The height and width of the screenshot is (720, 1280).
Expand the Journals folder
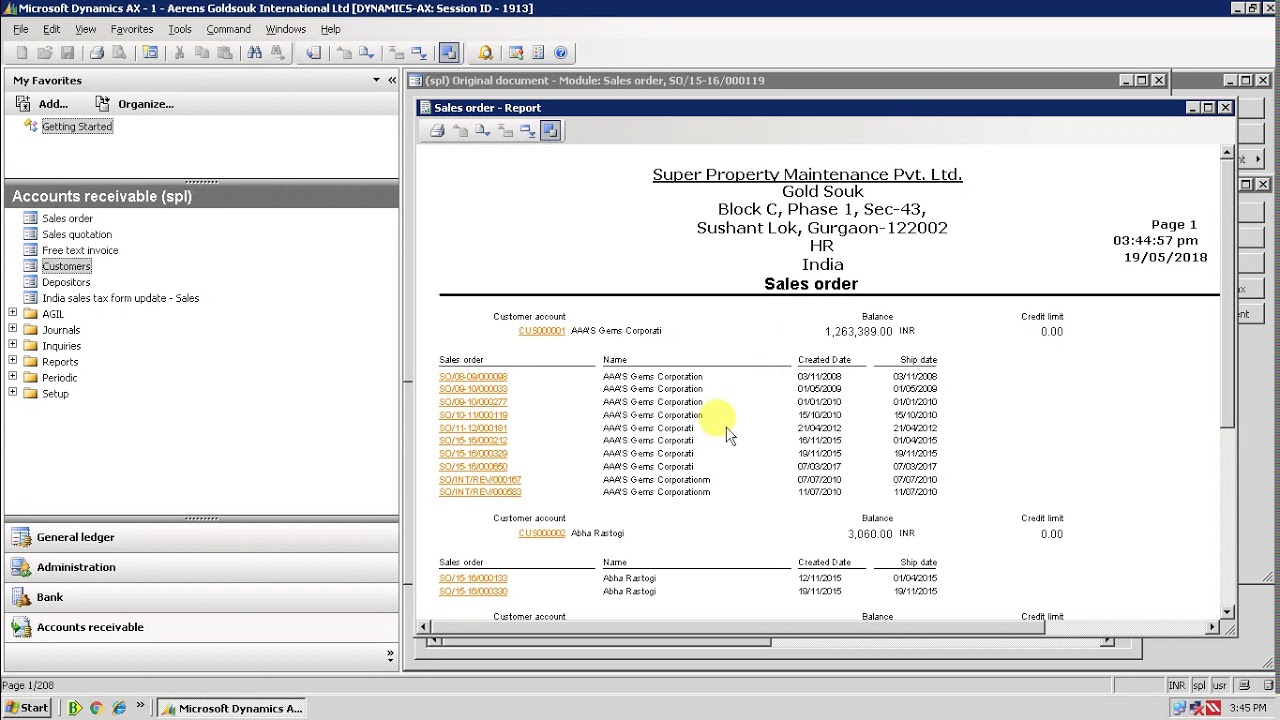point(12,330)
